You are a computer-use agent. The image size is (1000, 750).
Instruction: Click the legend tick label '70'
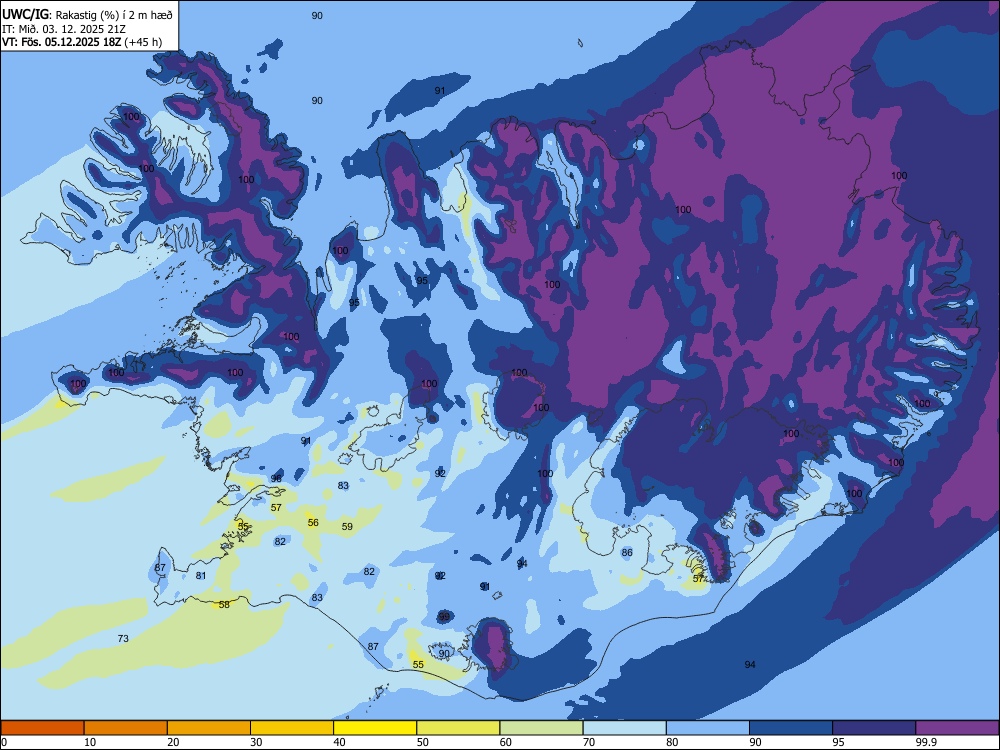point(589,742)
